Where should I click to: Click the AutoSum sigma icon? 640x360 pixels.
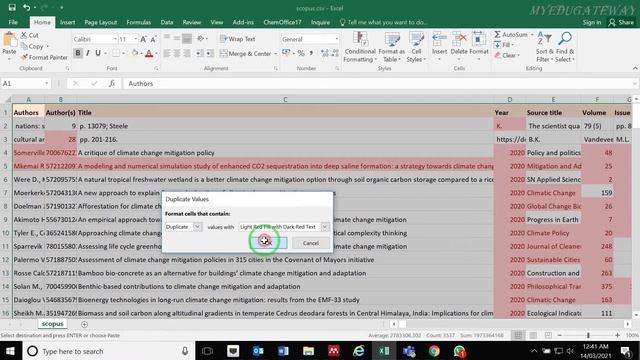pos(498,35)
